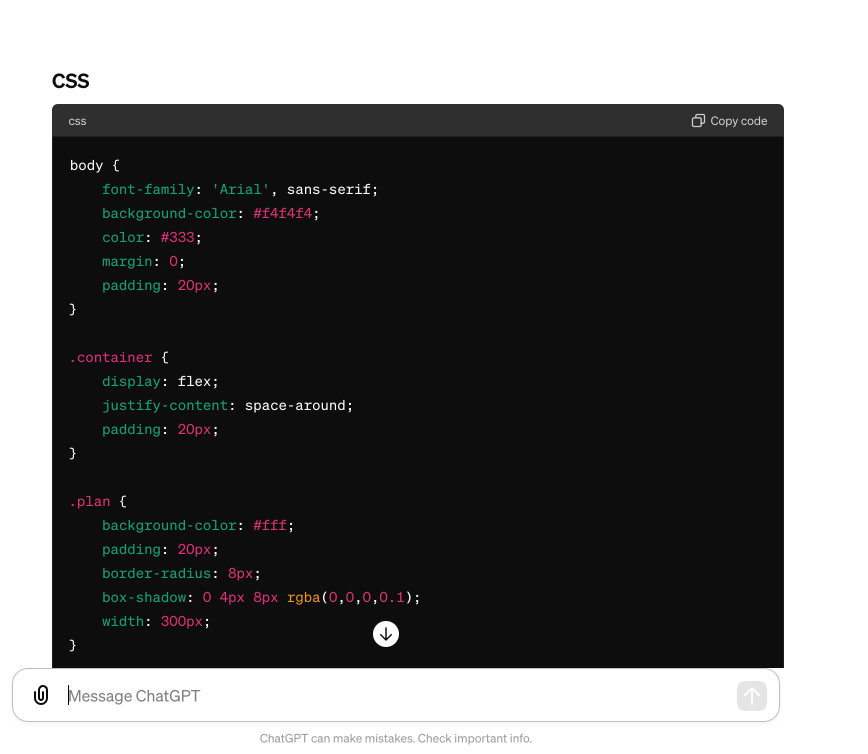The height and width of the screenshot is (754, 868).
Task: Focus the Message ChatGPT input field
Action: pyautogui.click(x=396, y=696)
